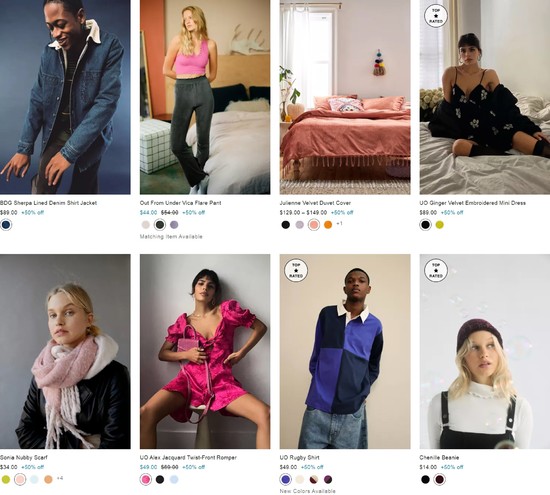
Task: Expand +4 more colors for Sonia Nubby Scarf
Action: 60,478
